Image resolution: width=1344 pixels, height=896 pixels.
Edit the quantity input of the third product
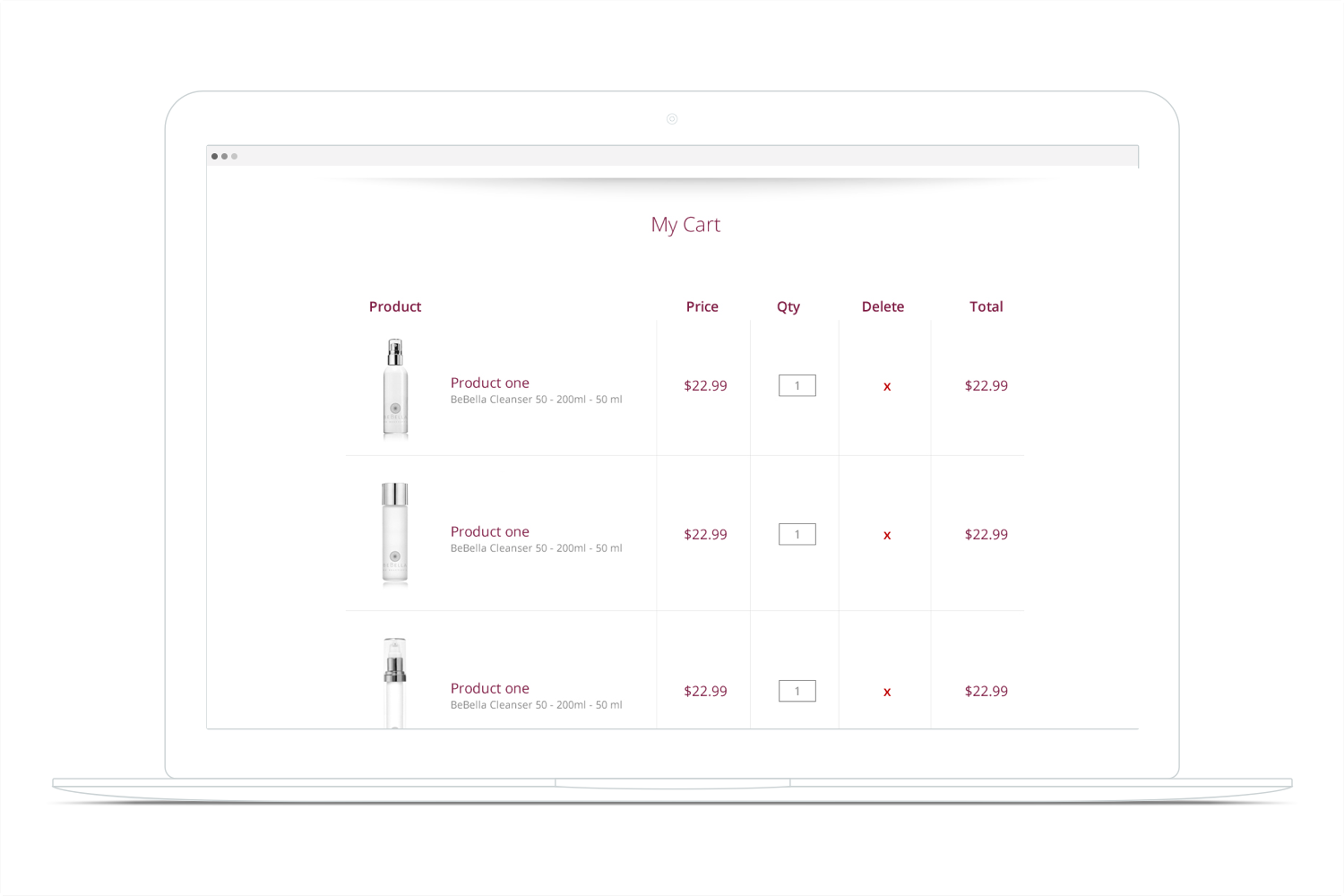pos(797,691)
